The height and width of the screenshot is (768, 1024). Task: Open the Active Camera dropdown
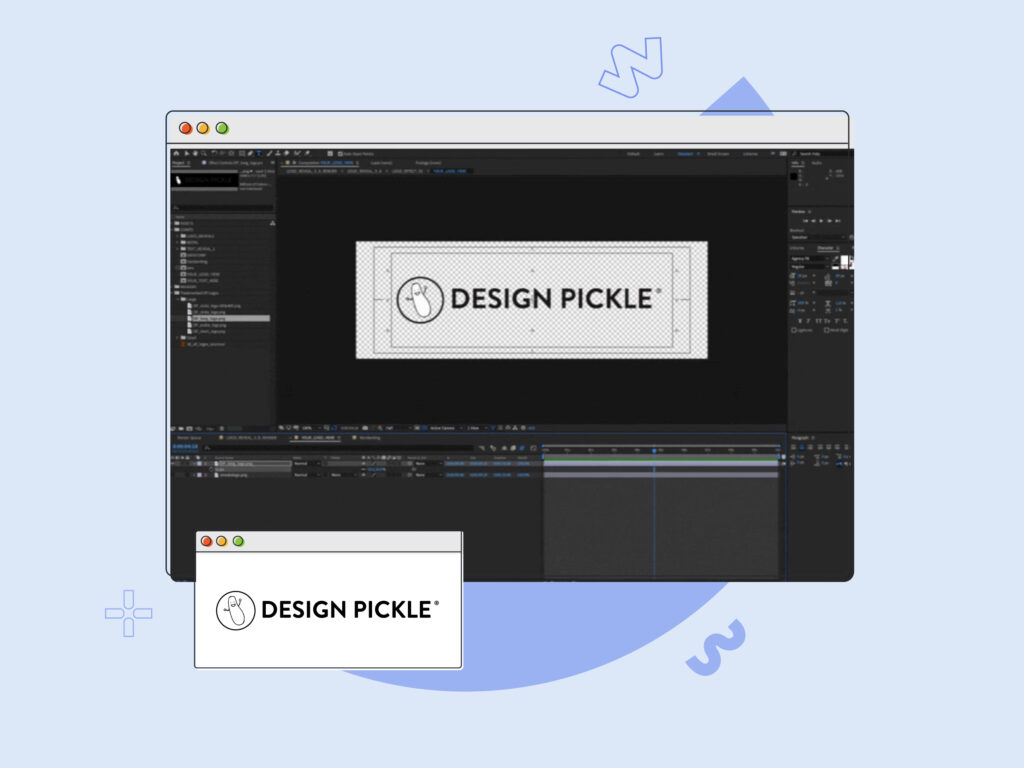coord(445,428)
